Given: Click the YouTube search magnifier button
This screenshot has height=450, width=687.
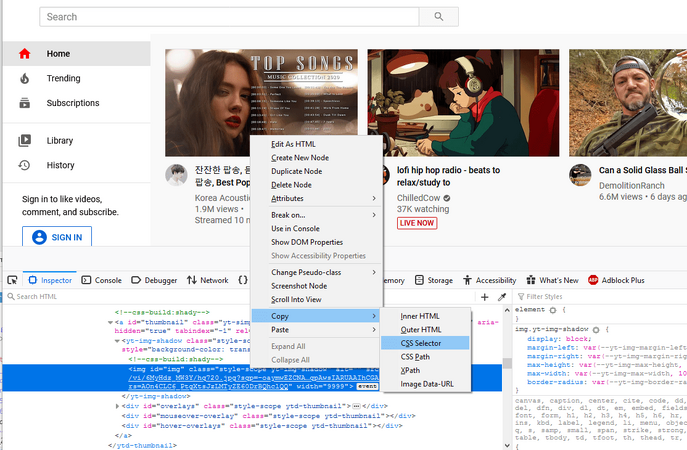Looking at the screenshot, I should [439, 17].
